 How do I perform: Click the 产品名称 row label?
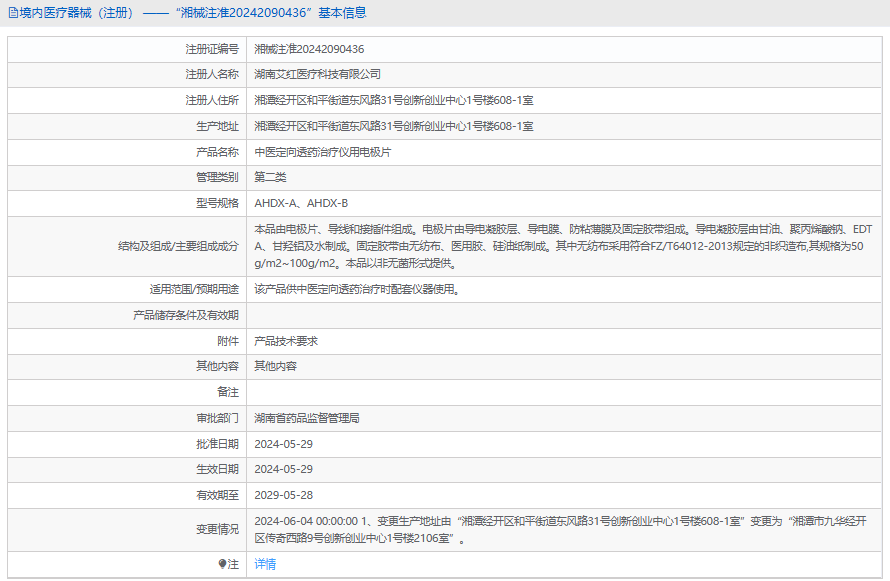tap(217, 152)
